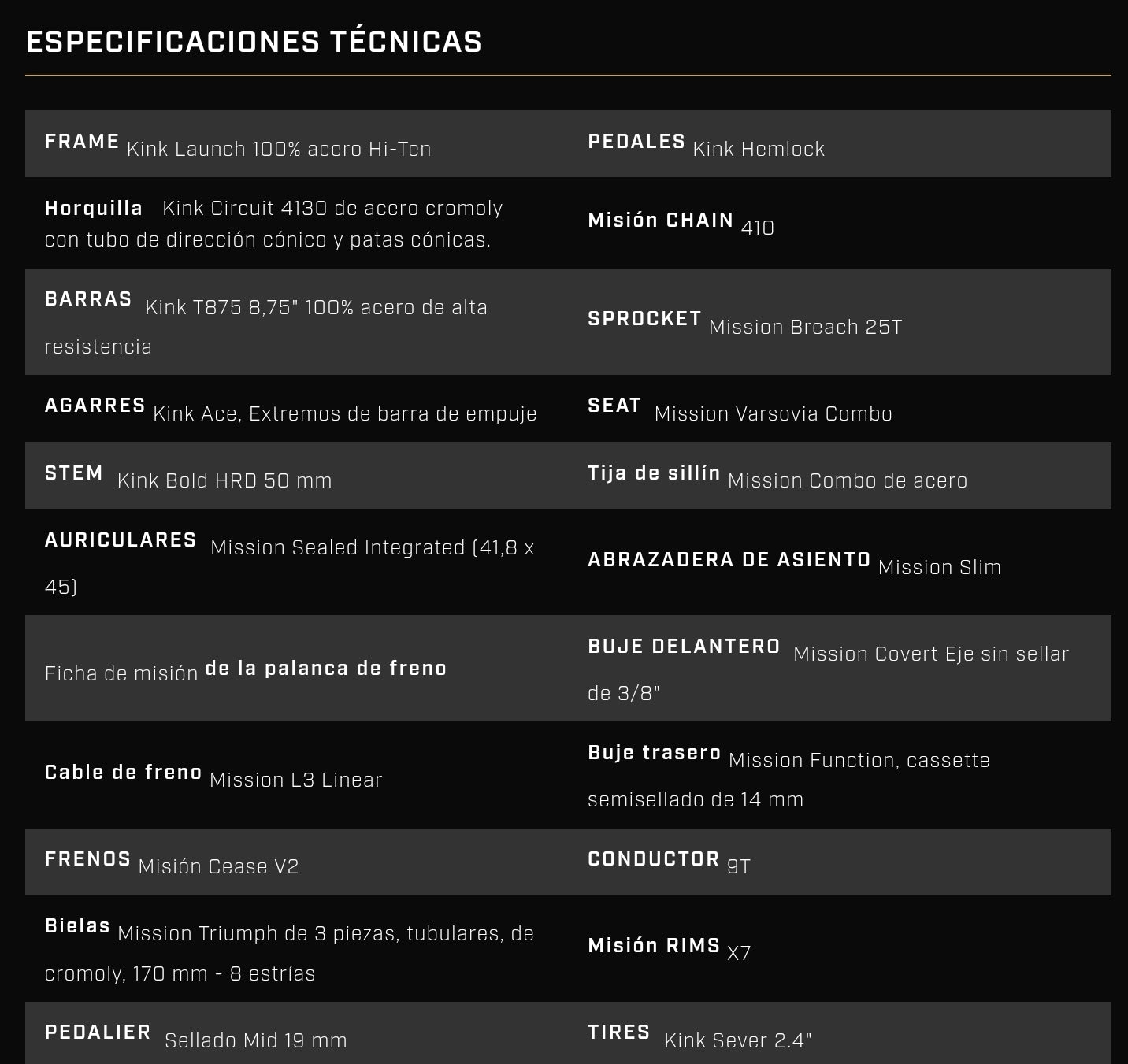Viewport: 1128px width, 1064px height.
Task: Select the Misión CHAIN 410 entry
Action: [681, 223]
